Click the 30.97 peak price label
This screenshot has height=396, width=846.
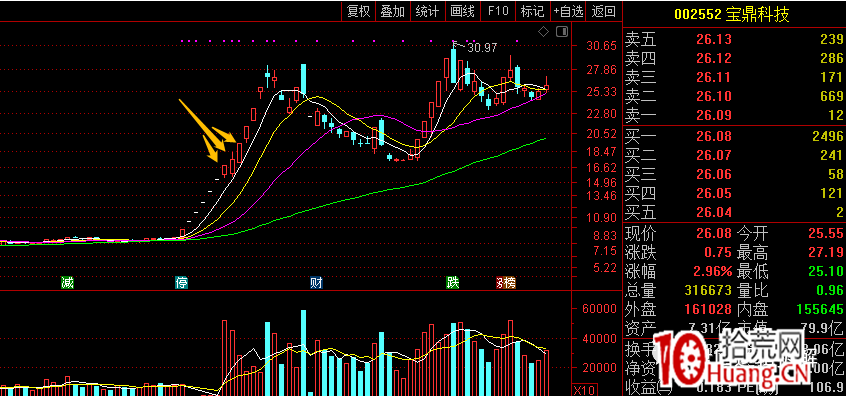click(x=481, y=48)
